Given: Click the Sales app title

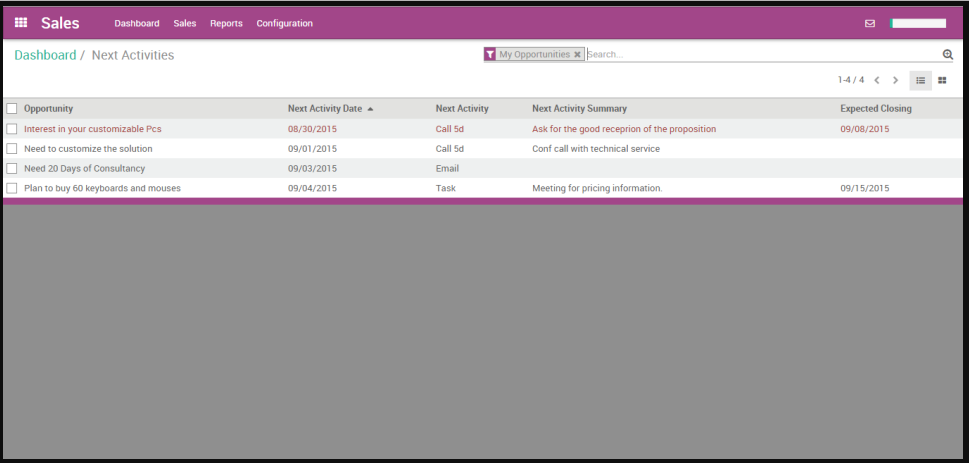Looking at the screenshot, I should coord(60,23).
